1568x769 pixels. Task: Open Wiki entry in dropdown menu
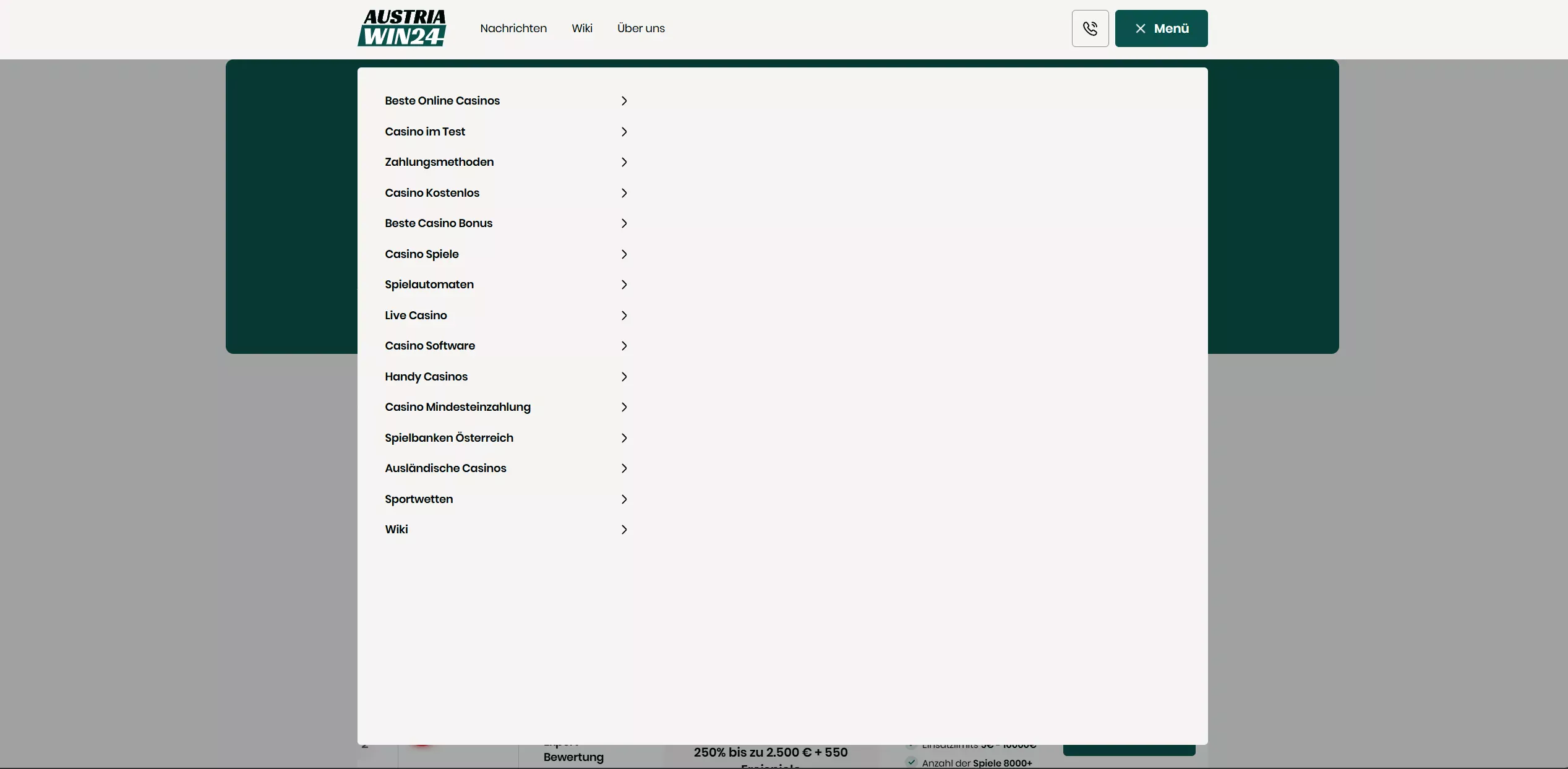396,530
